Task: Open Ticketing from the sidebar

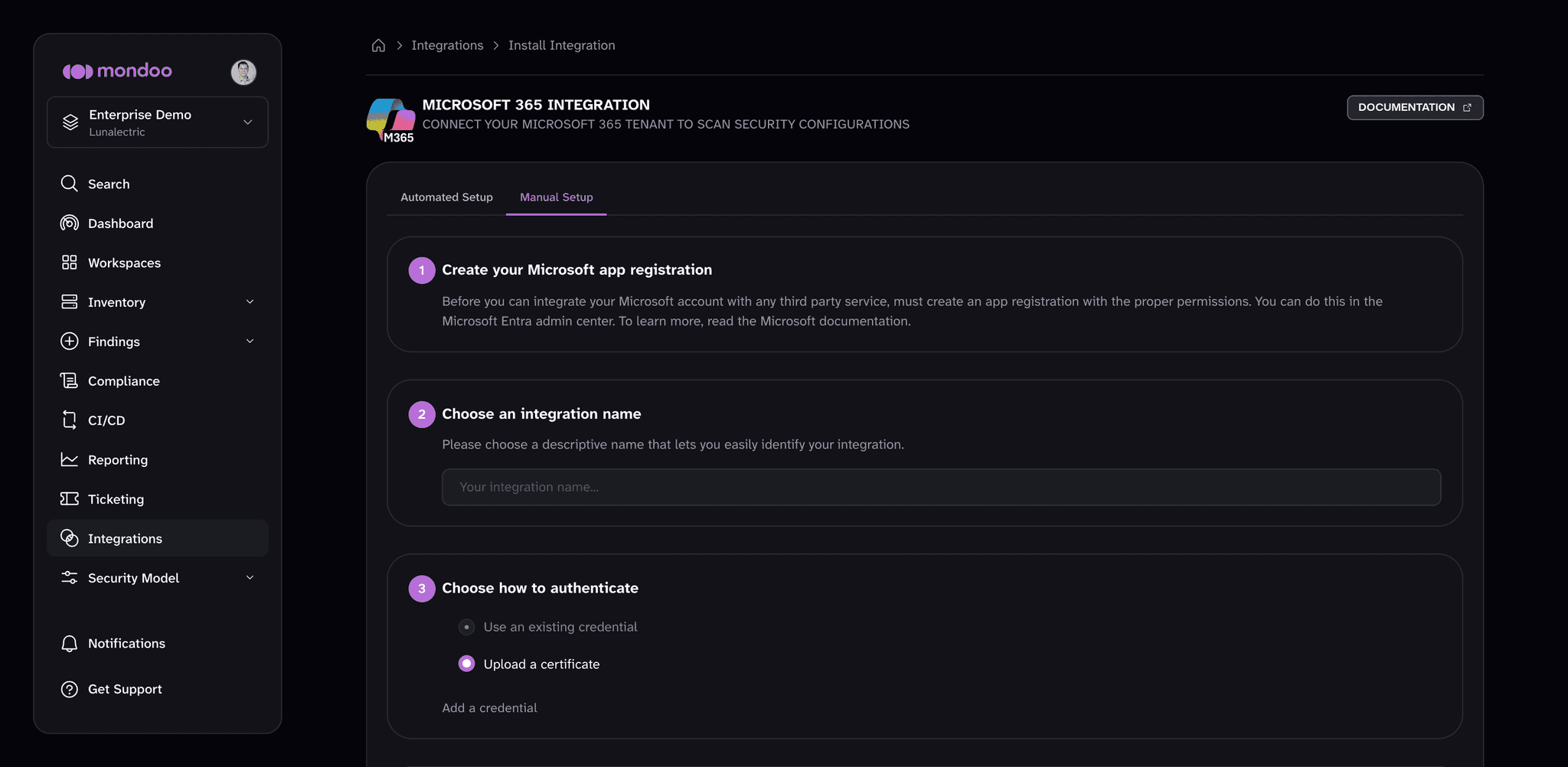Action: (x=158, y=499)
